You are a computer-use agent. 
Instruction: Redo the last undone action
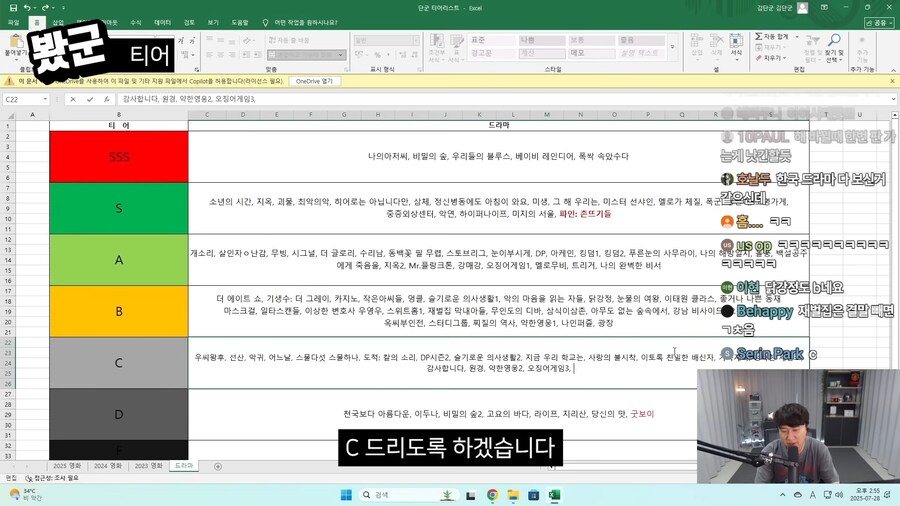[45, 8]
